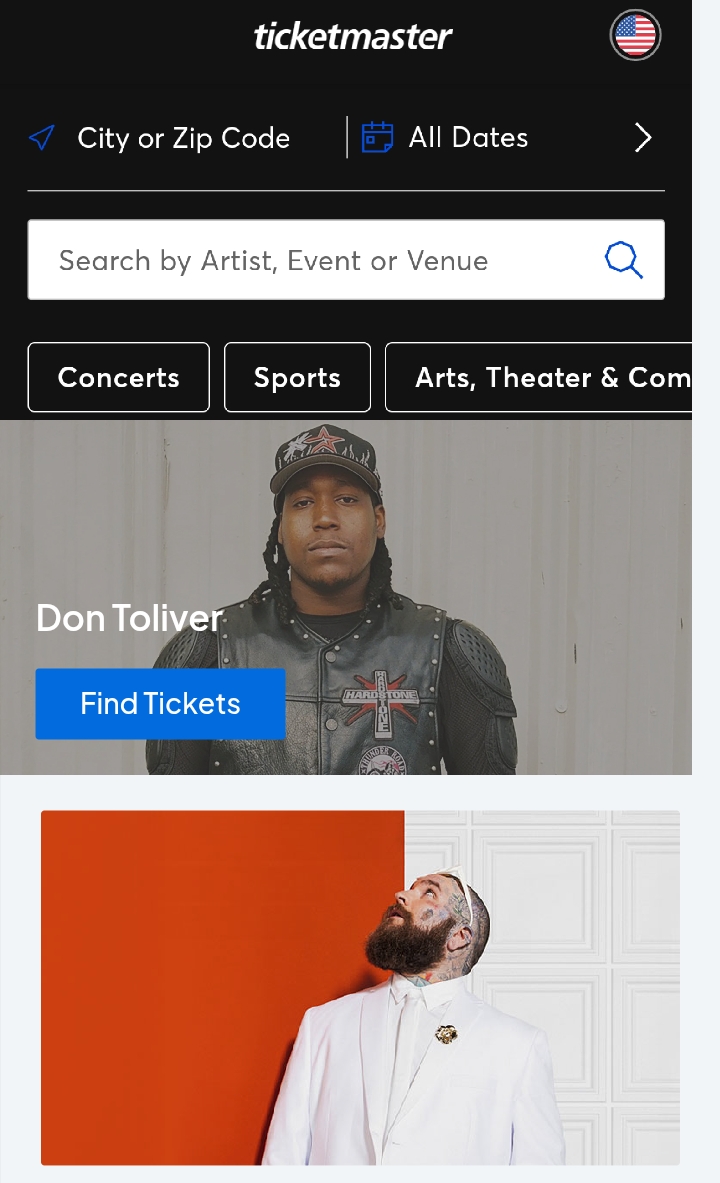Open the City or Zip Code picker
The width and height of the screenshot is (720, 1183).
[183, 138]
